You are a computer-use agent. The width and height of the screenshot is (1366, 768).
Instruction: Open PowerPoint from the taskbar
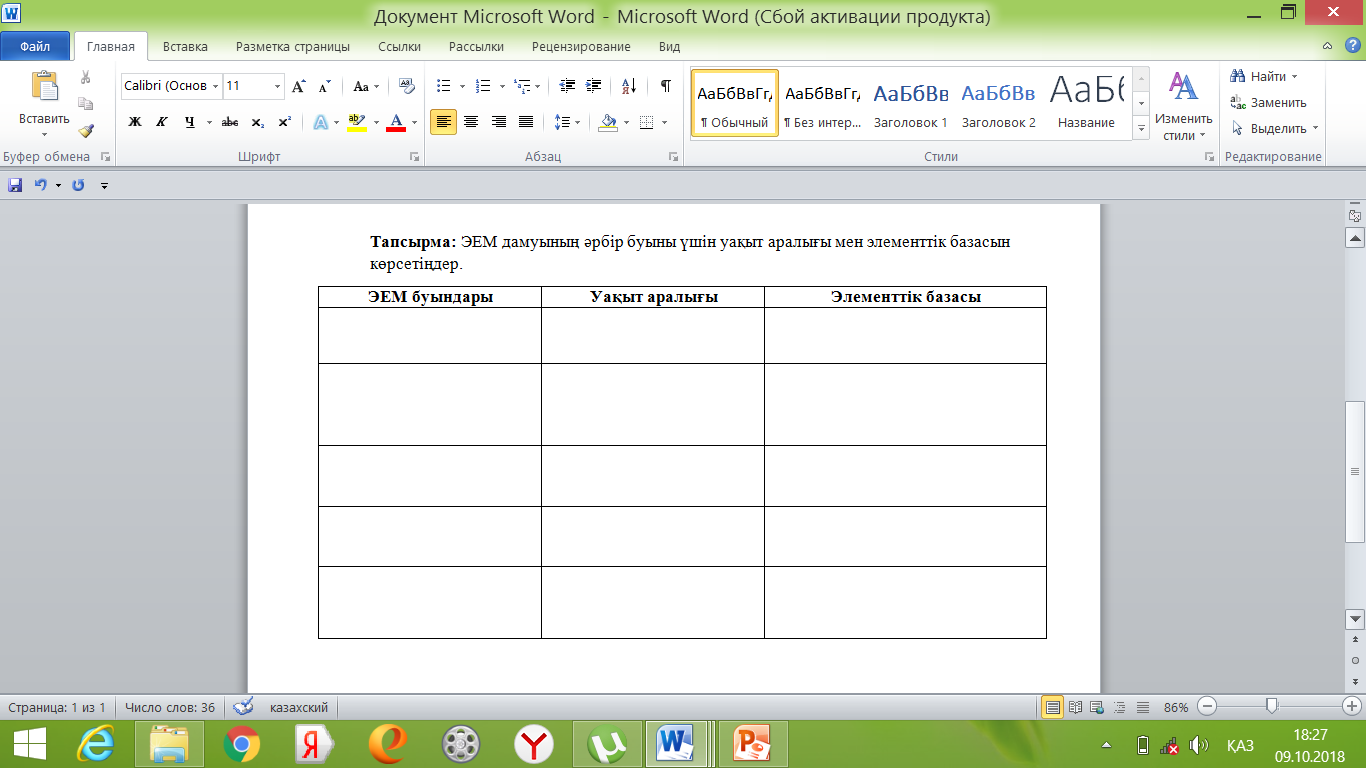752,744
